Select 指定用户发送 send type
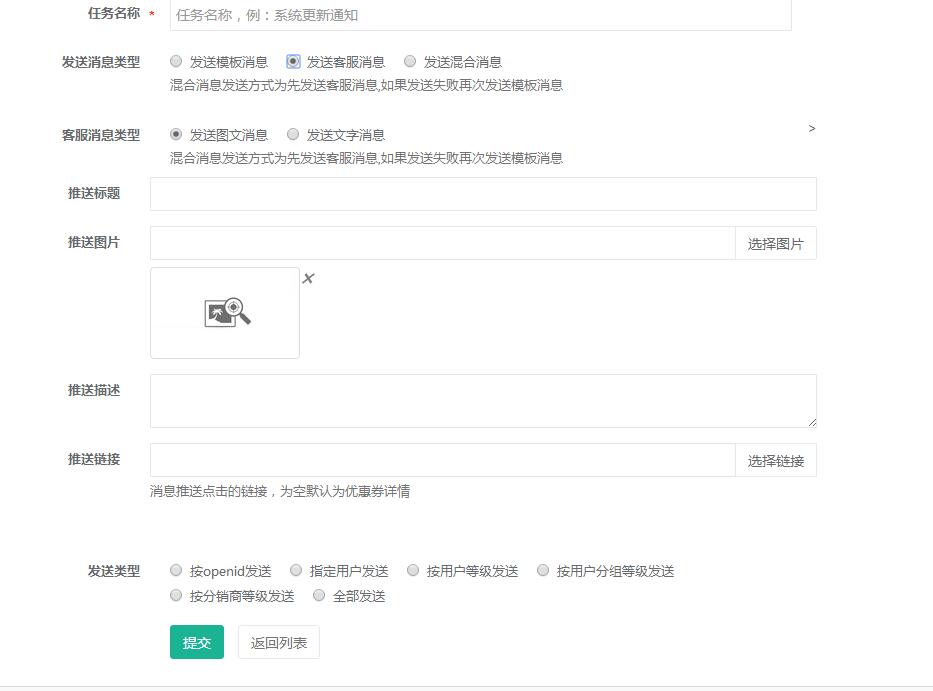 pyautogui.click(x=296, y=571)
